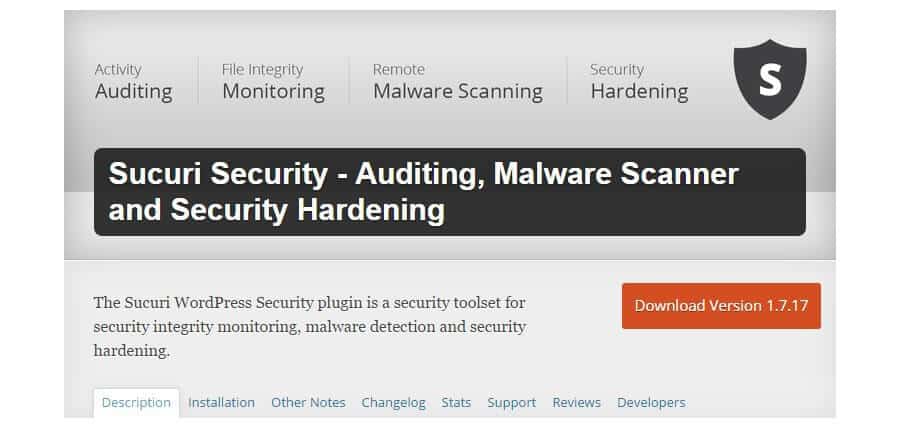The image size is (900, 428).
Task: Click the plugin description paragraph text
Action: click(310, 326)
